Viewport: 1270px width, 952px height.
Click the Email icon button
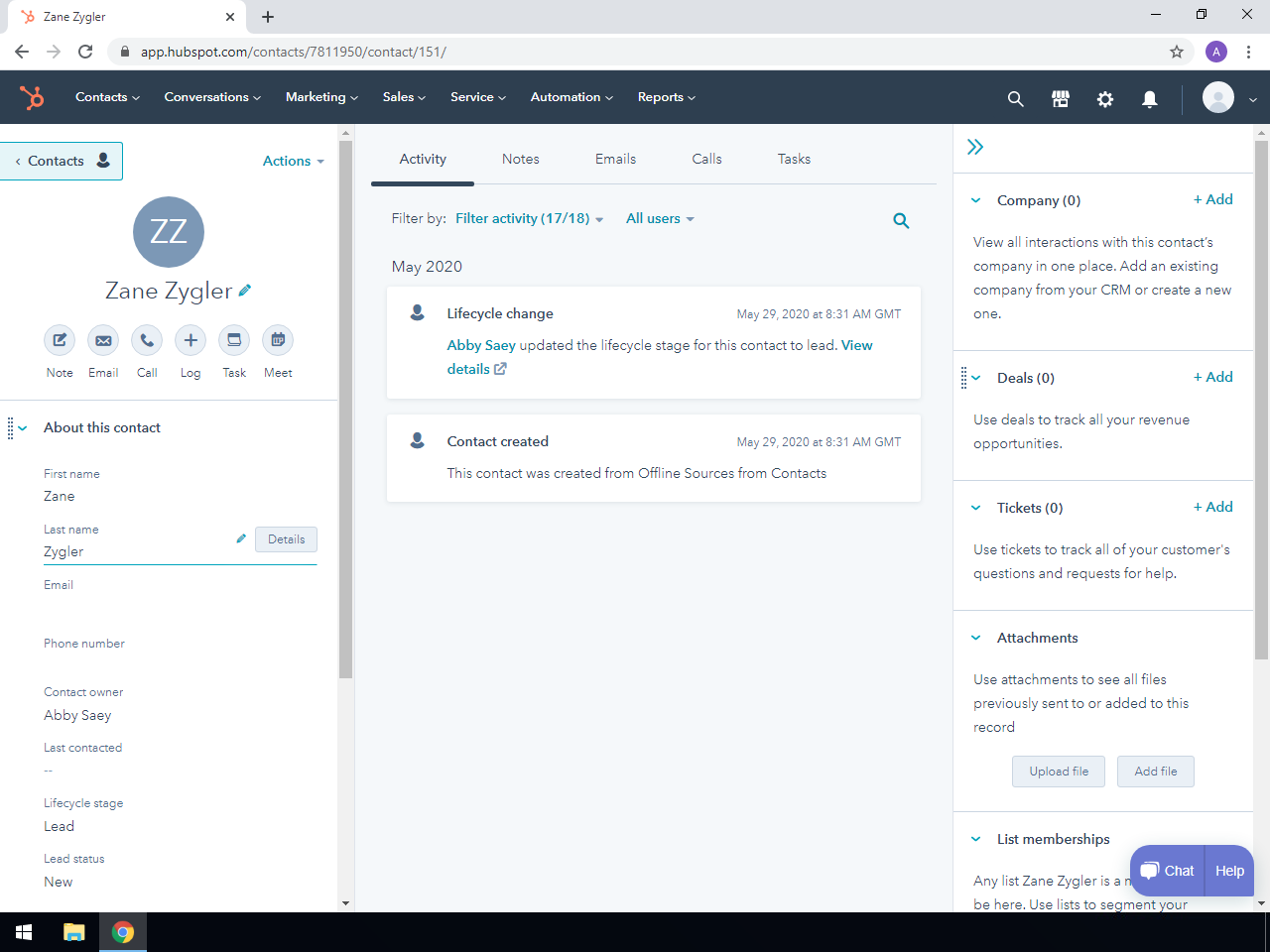click(x=103, y=340)
